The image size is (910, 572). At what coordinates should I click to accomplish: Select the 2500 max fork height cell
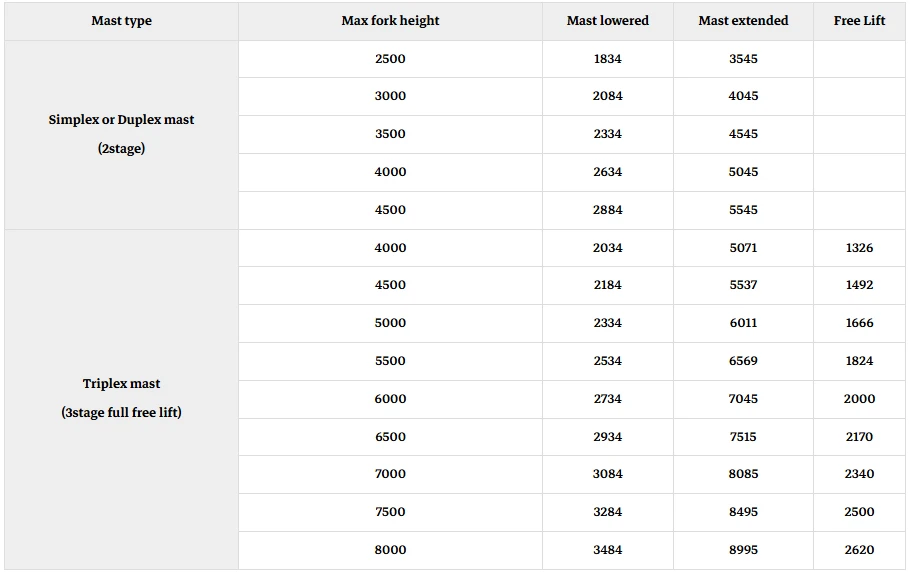tap(390, 59)
